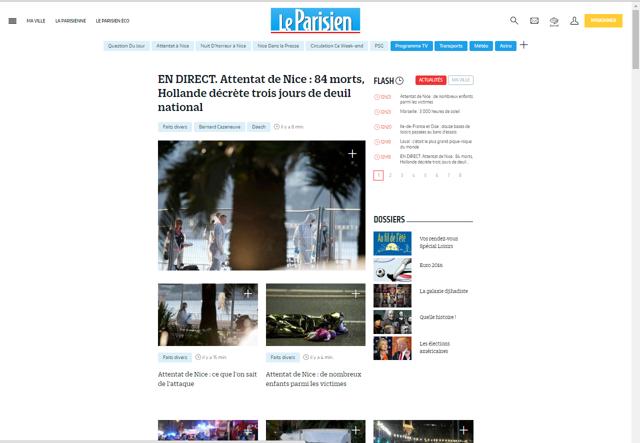Open photo above 'de nombreux enfants' article
Viewport: 640px width, 443px height.
click(316, 315)
